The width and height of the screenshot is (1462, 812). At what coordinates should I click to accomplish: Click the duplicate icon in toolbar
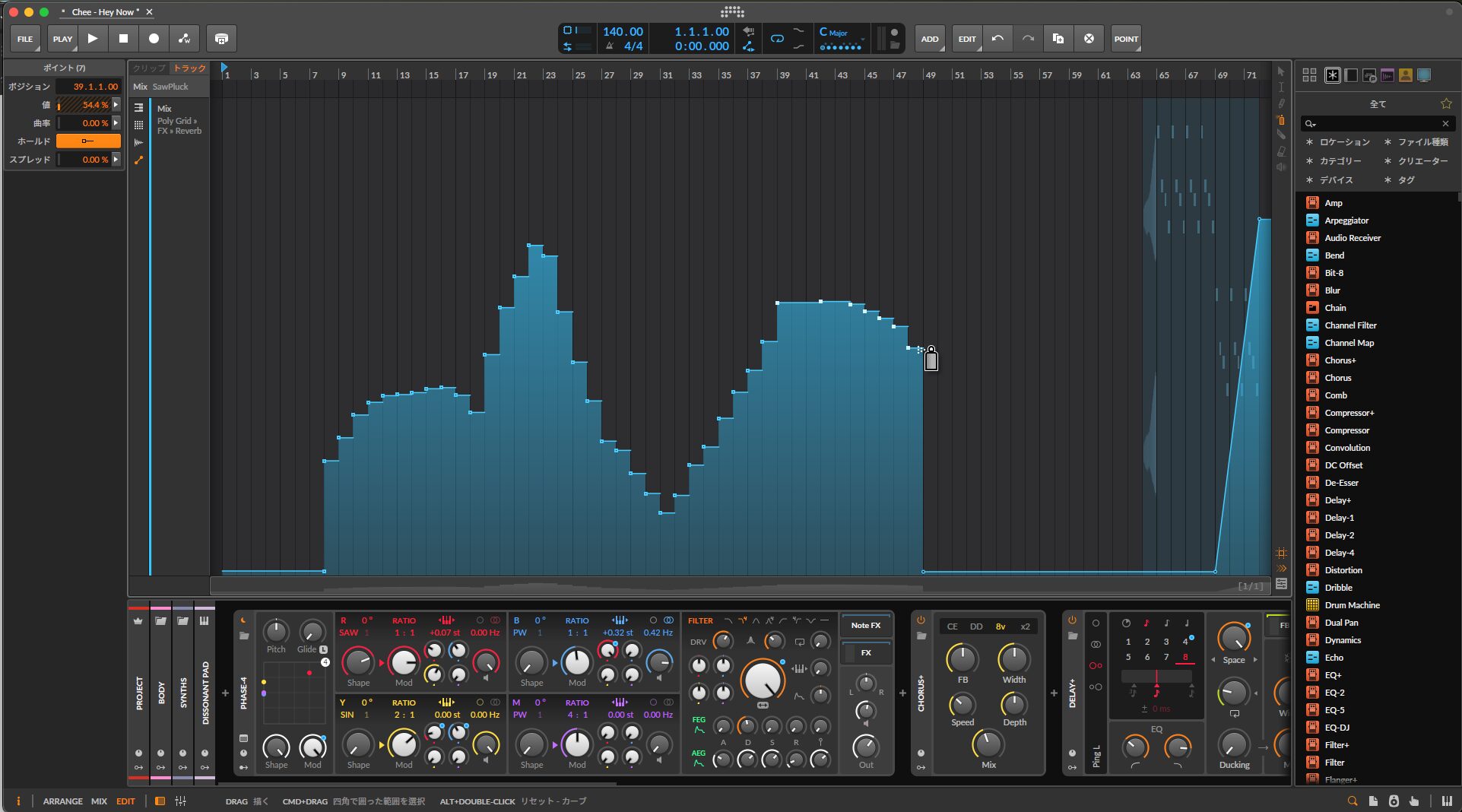tap(1058, 39)
